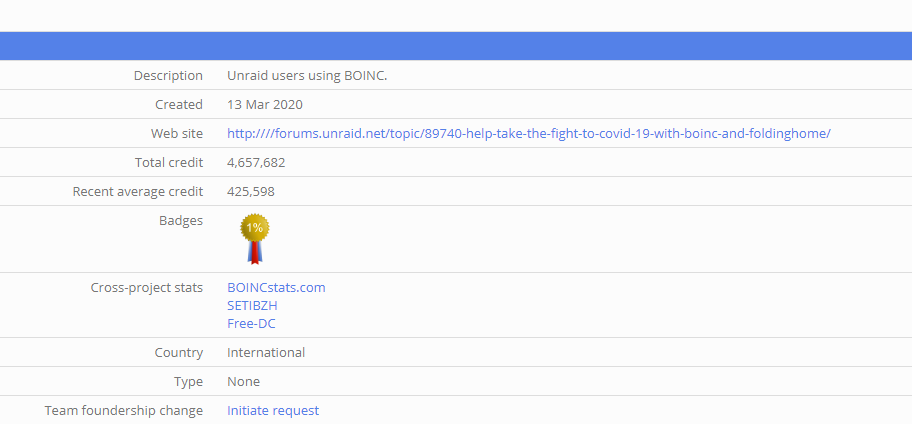Click Initiate request for foundership change
The width and height of the screenshot is (912, 424).
(273, 411)
